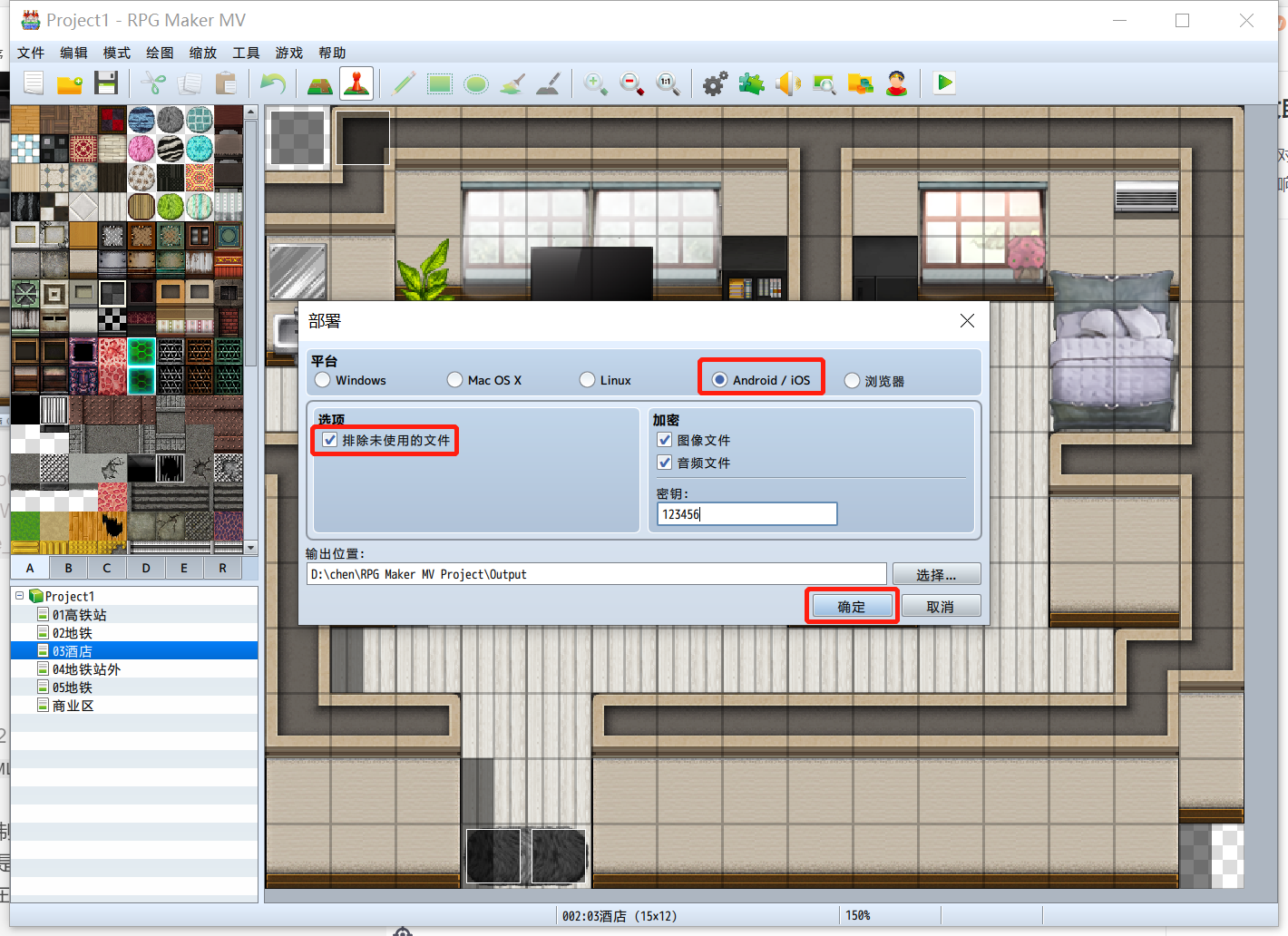
Task: Select the Rectangle drawing tool
Action: 440,83
